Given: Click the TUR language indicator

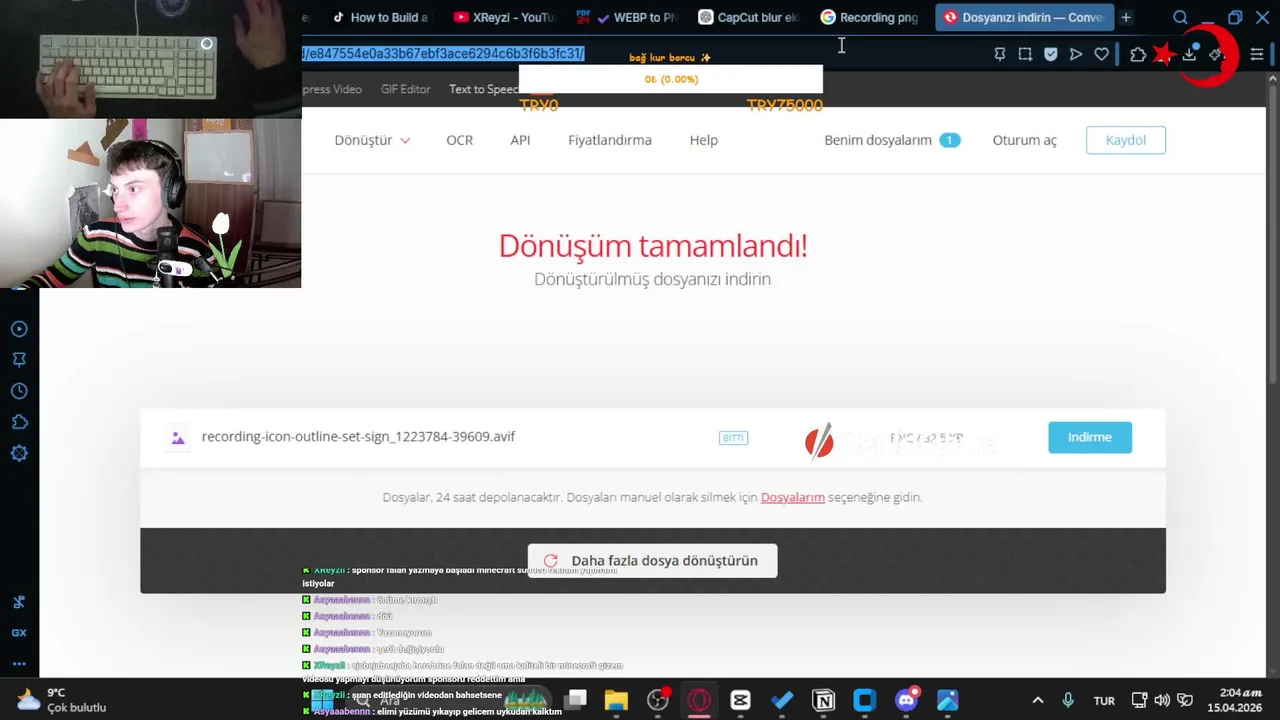Looking at the screenshot, I should click(x=1104, y=701).
